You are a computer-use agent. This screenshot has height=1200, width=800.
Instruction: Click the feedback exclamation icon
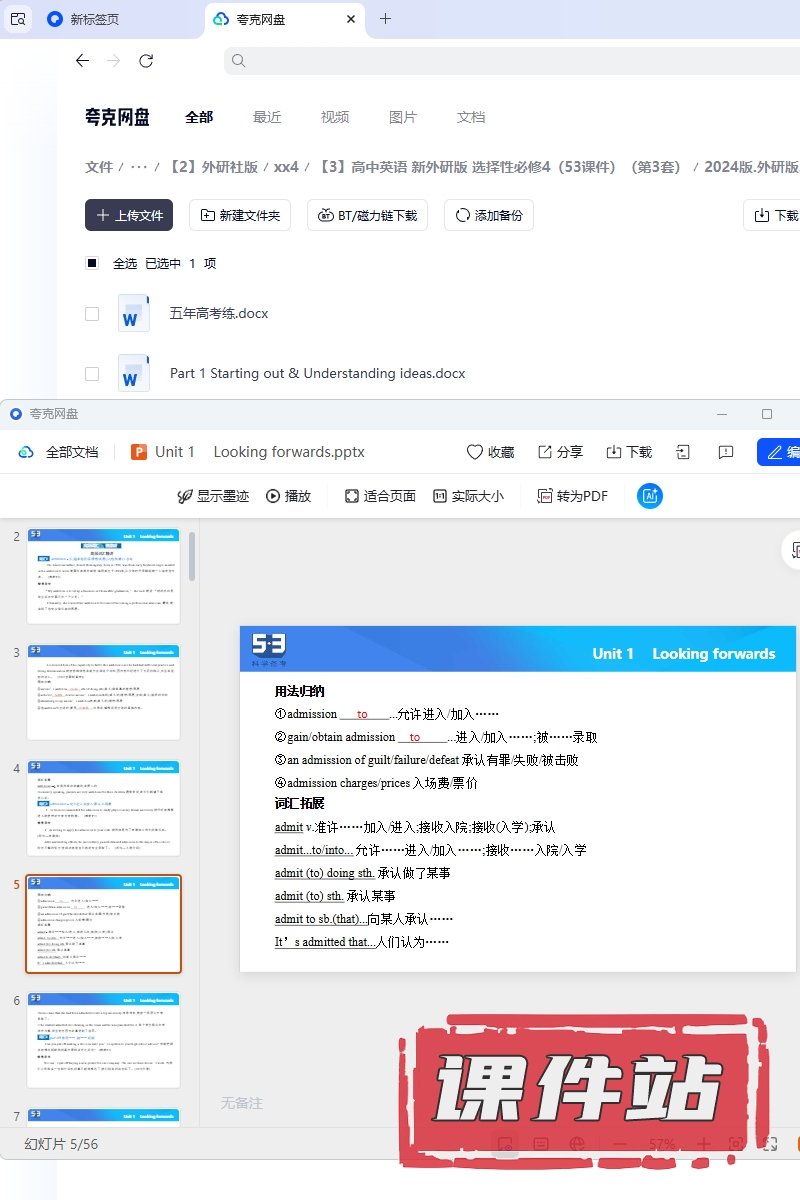(726, 452)
